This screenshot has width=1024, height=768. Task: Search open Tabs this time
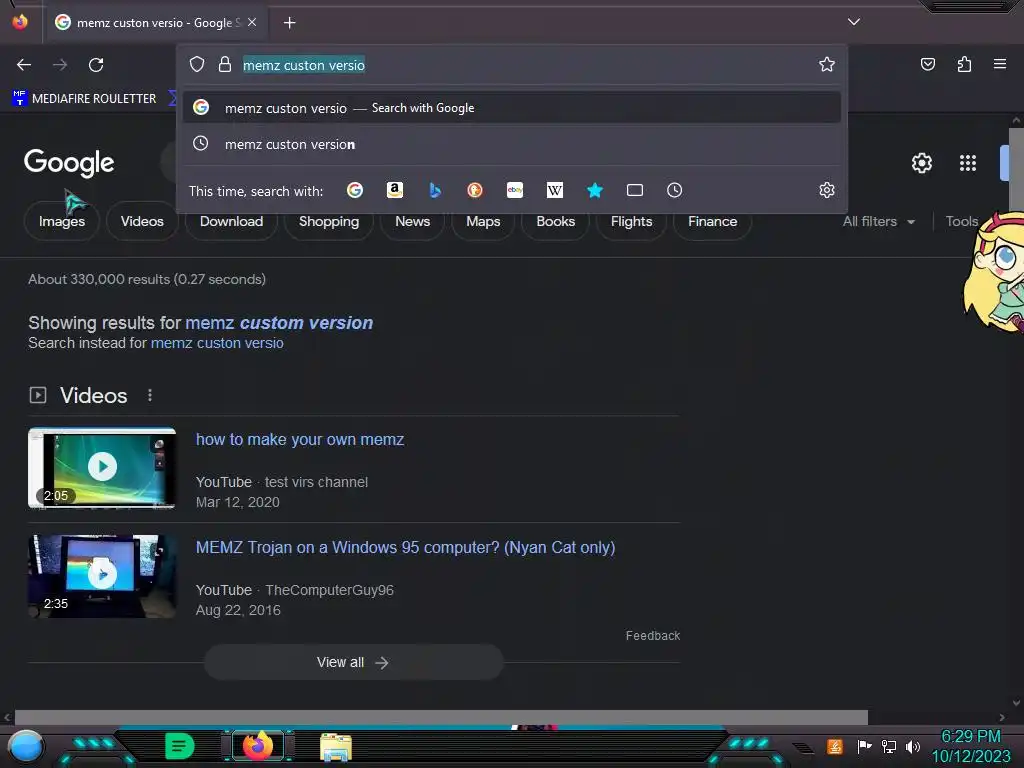[635, 190]
